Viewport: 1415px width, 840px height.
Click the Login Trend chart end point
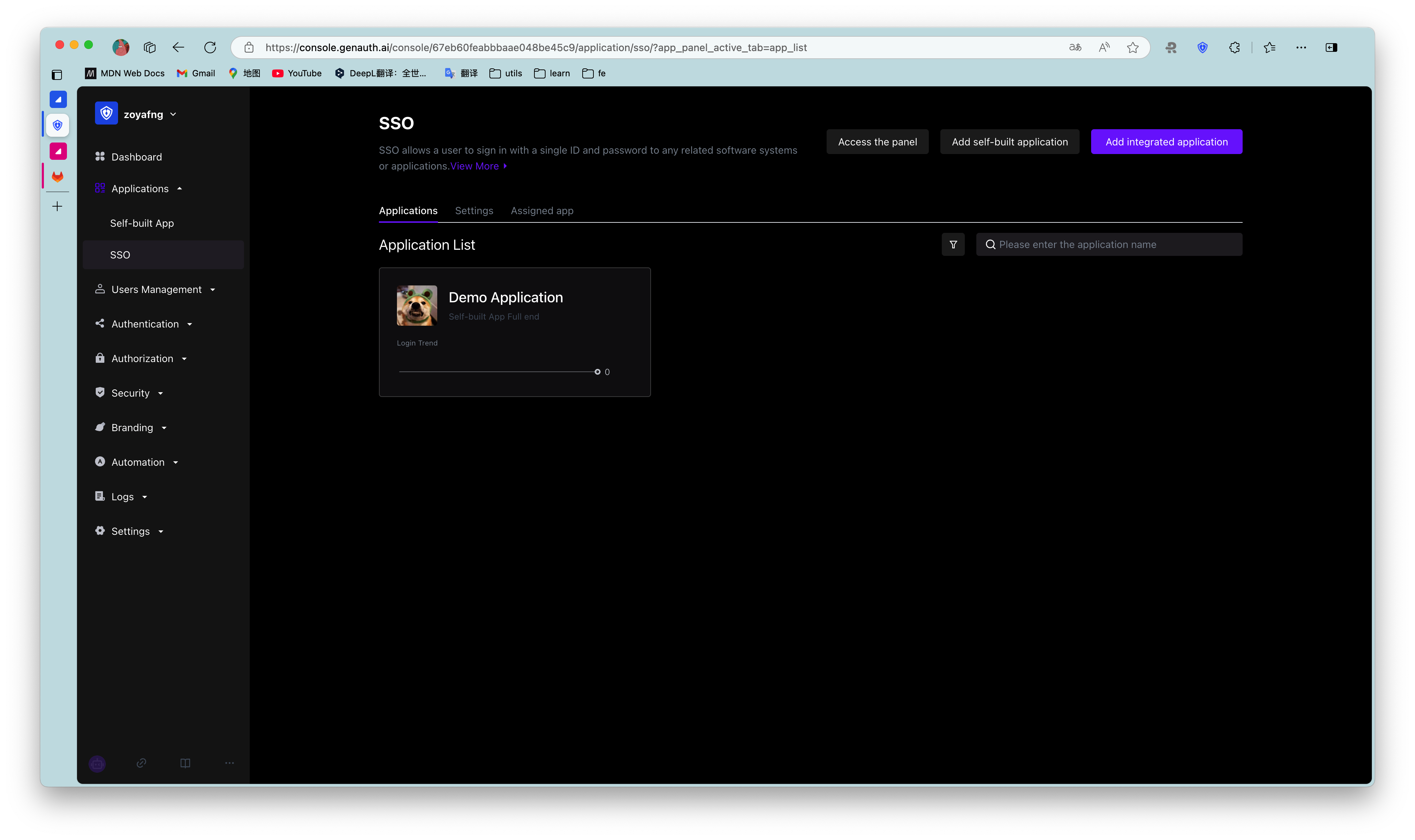point(597,372)
